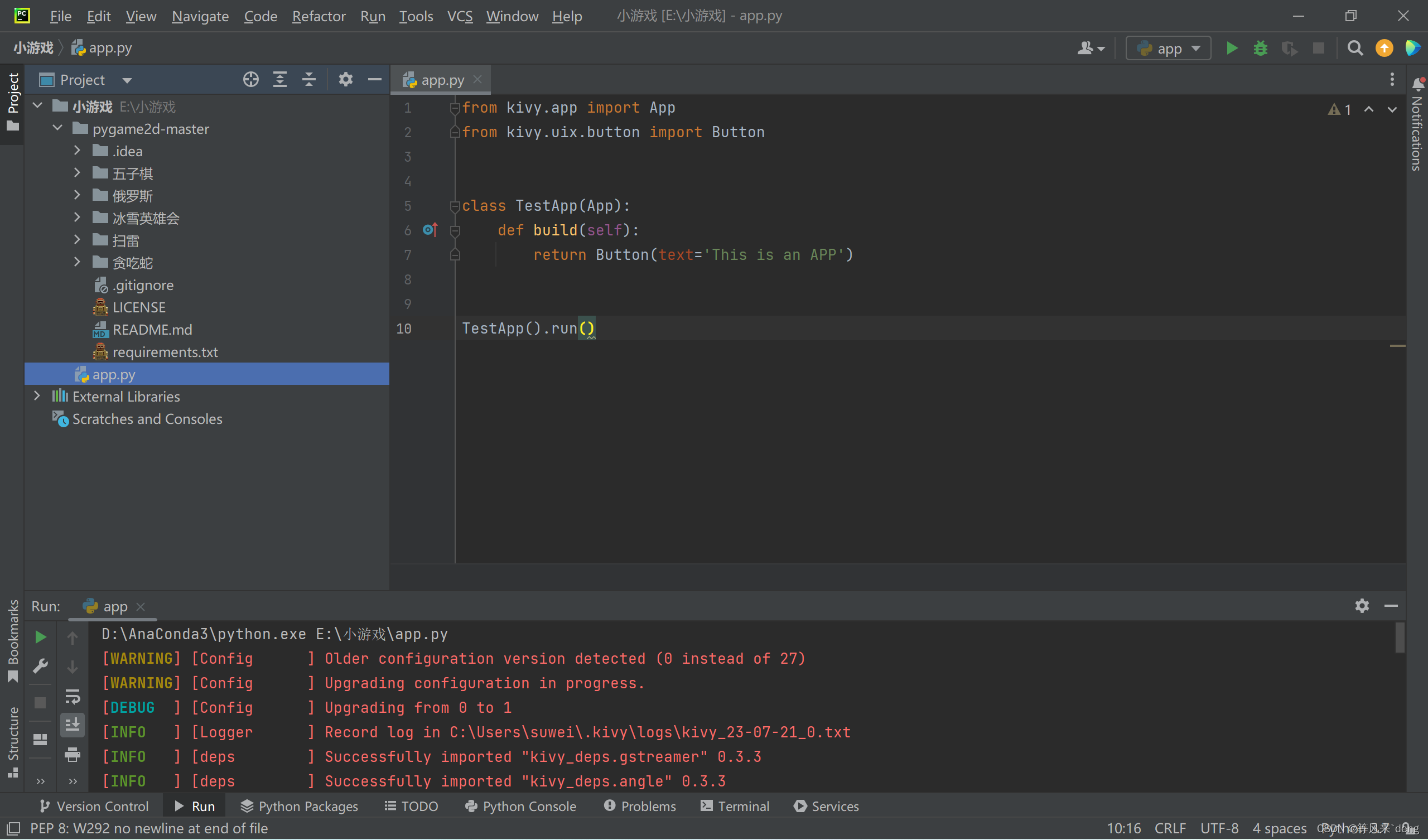Open Search Everywhere with the magnifier icon
The image size is (1428, 840).
(x=1355, y=48)
